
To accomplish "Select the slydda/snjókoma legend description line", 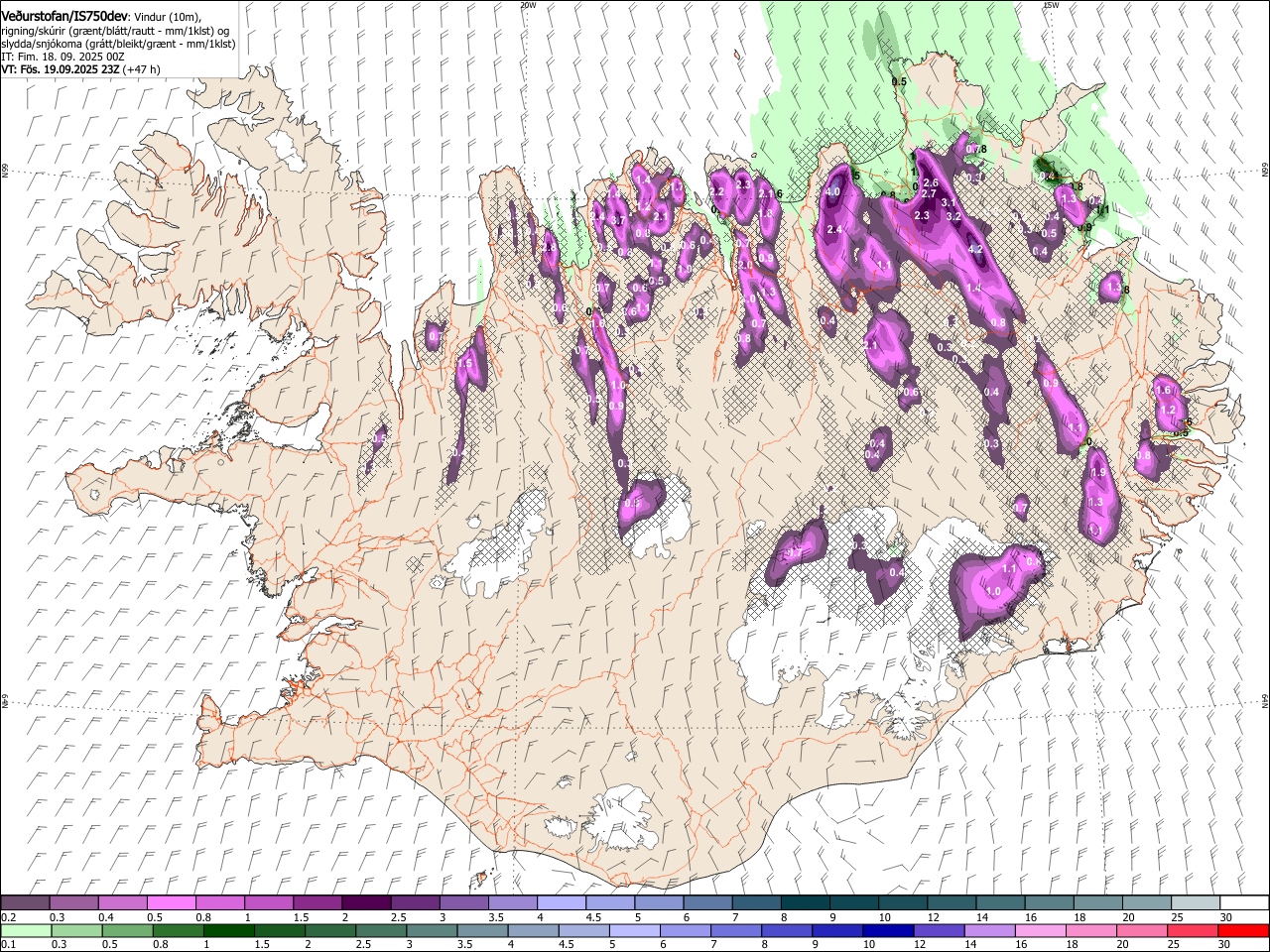I will (x=118, y=44).
